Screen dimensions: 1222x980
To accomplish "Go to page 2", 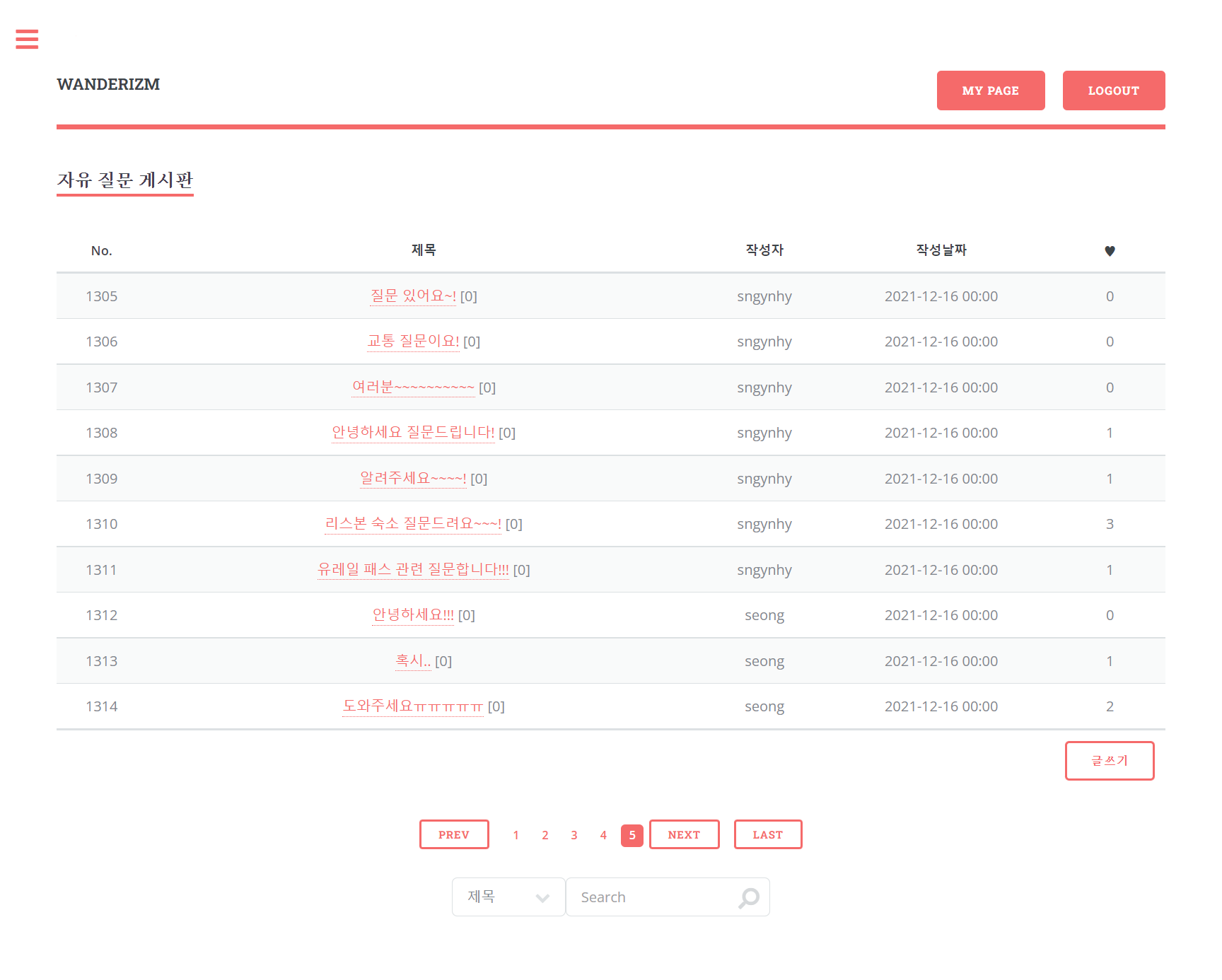I will click(x=545, y=835).
